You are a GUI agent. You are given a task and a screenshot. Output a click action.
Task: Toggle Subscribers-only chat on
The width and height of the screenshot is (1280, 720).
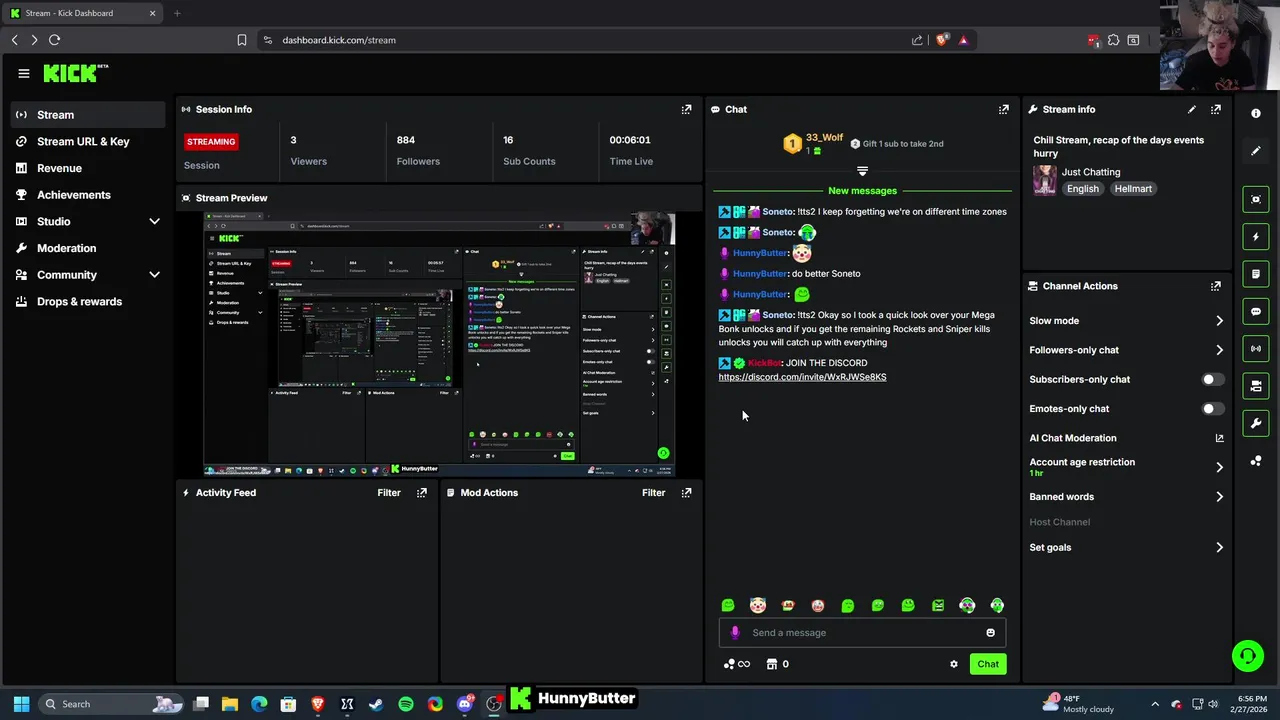(x=1212, y=380)
